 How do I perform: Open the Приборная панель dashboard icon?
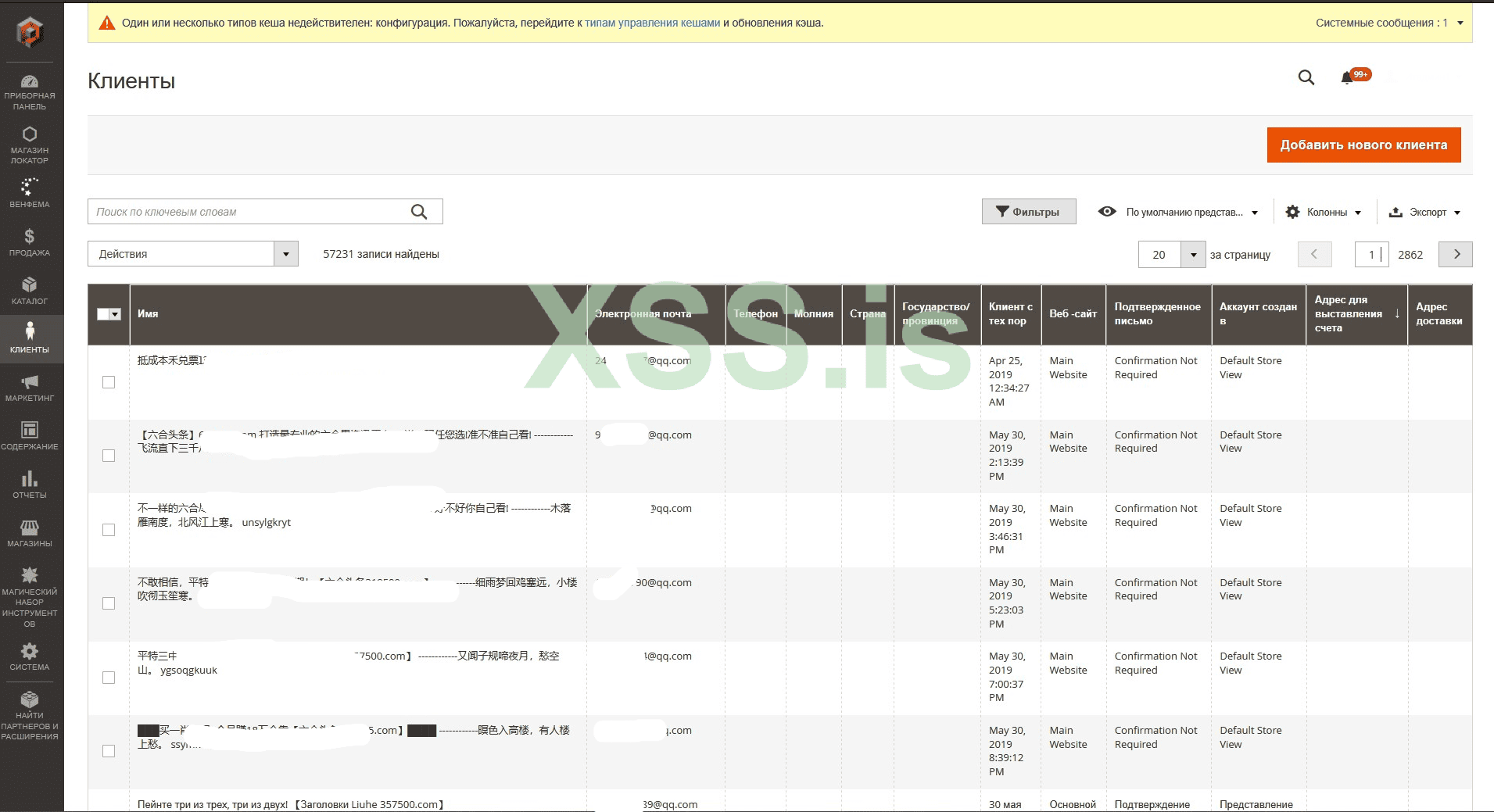(x=30, y=81)
